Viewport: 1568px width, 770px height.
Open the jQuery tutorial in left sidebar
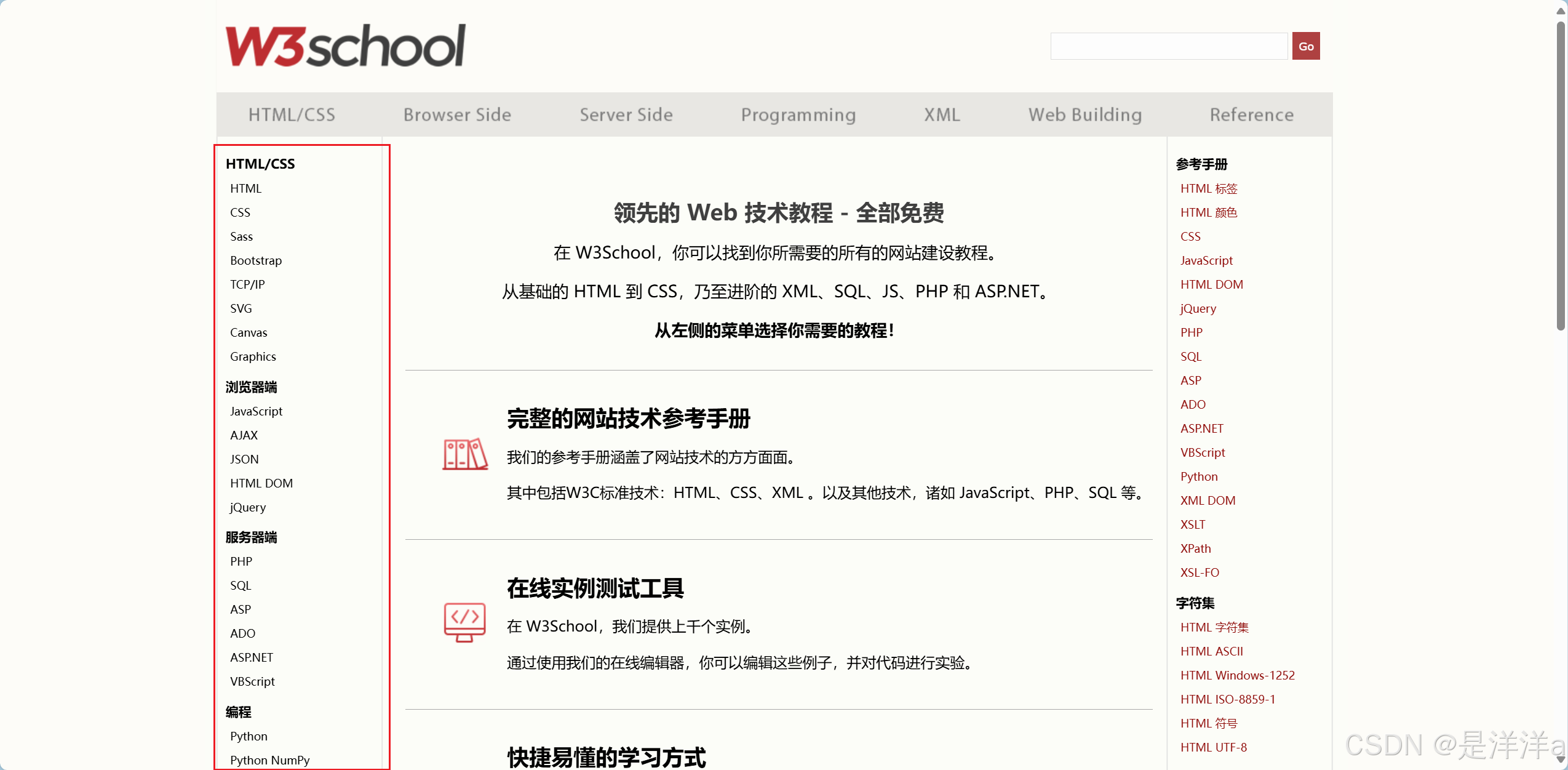(x=247, y=507)
